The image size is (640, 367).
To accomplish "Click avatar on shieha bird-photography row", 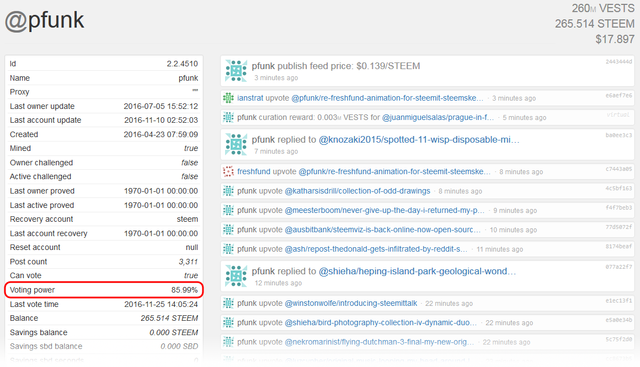I will tap(228, 323).
